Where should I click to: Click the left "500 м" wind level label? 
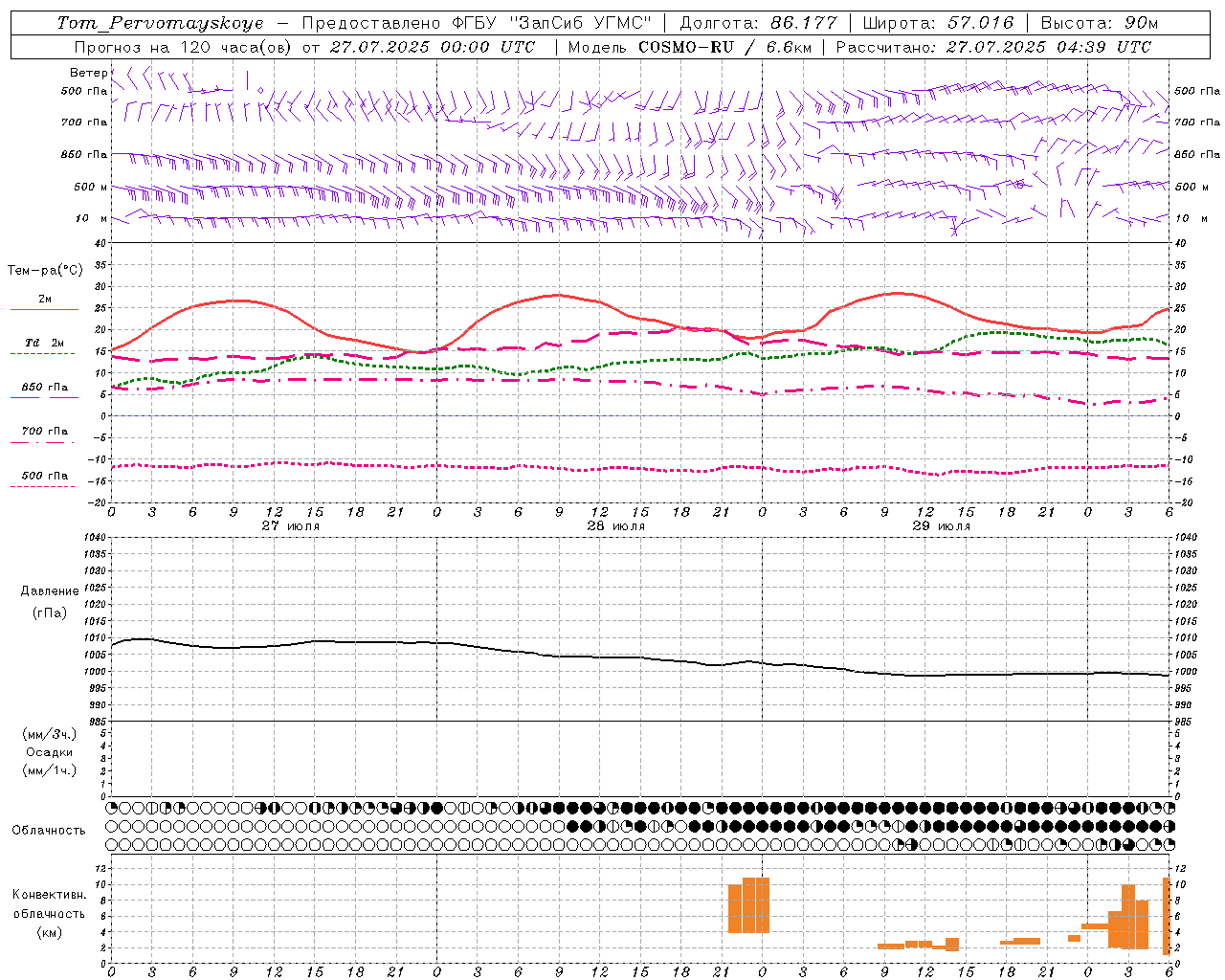[91, 187]
